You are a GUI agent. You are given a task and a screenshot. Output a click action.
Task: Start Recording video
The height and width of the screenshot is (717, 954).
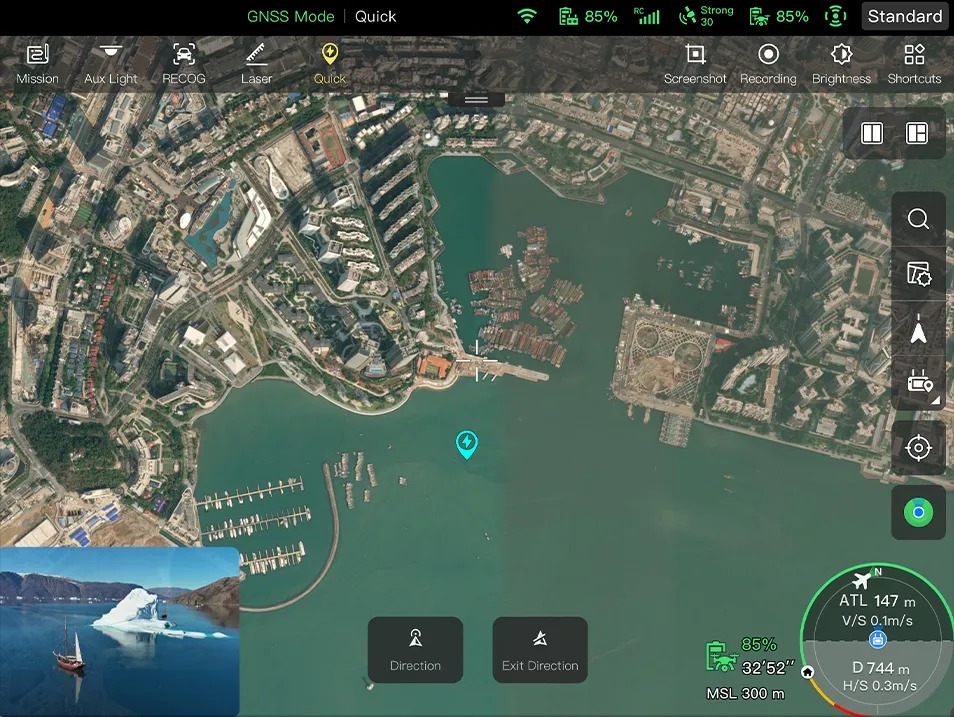point(768,64)
